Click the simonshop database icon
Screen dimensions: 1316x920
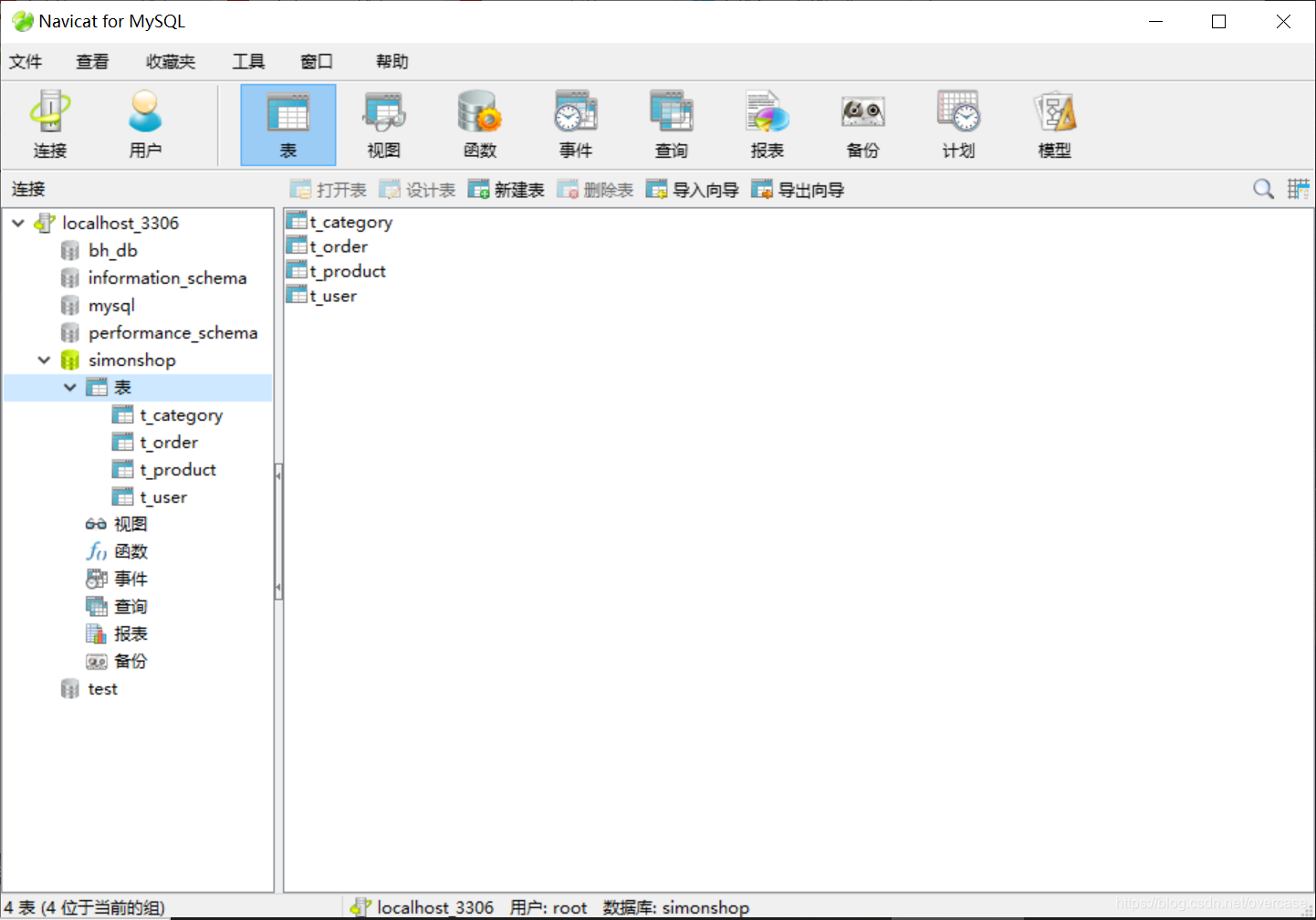70,360
